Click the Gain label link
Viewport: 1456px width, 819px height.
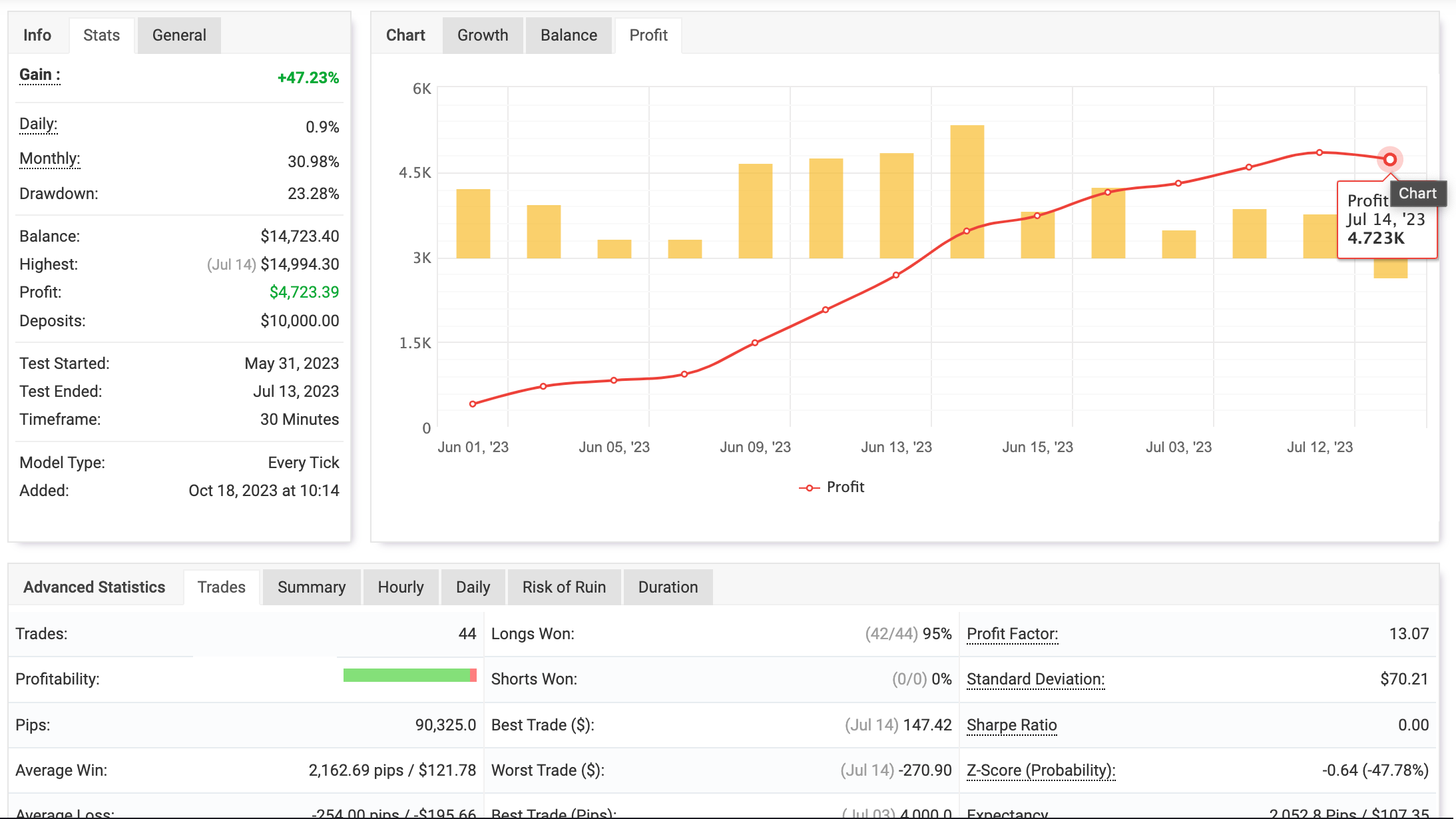(x=39, y=75)
